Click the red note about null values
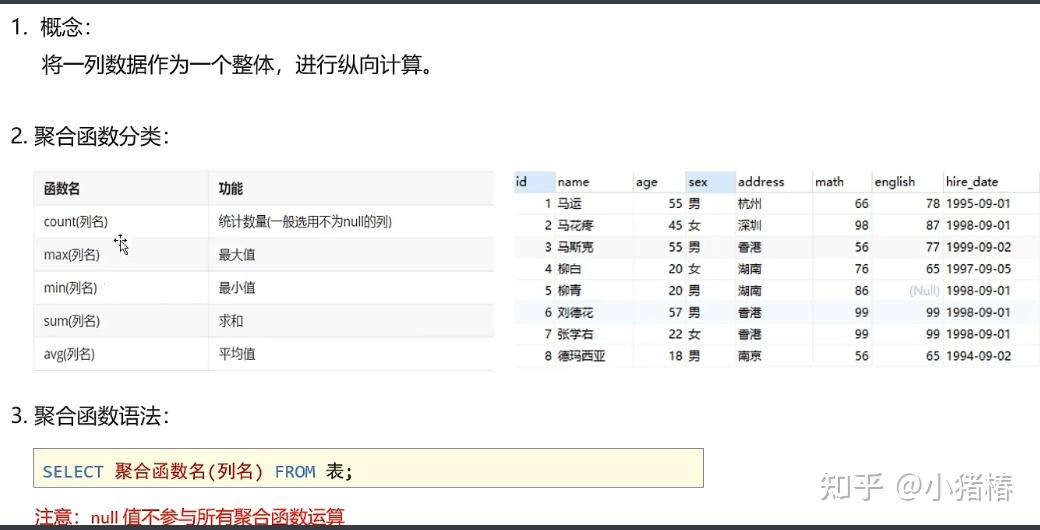The width and height of the screenshot is (1040, 530). point(190,517)
